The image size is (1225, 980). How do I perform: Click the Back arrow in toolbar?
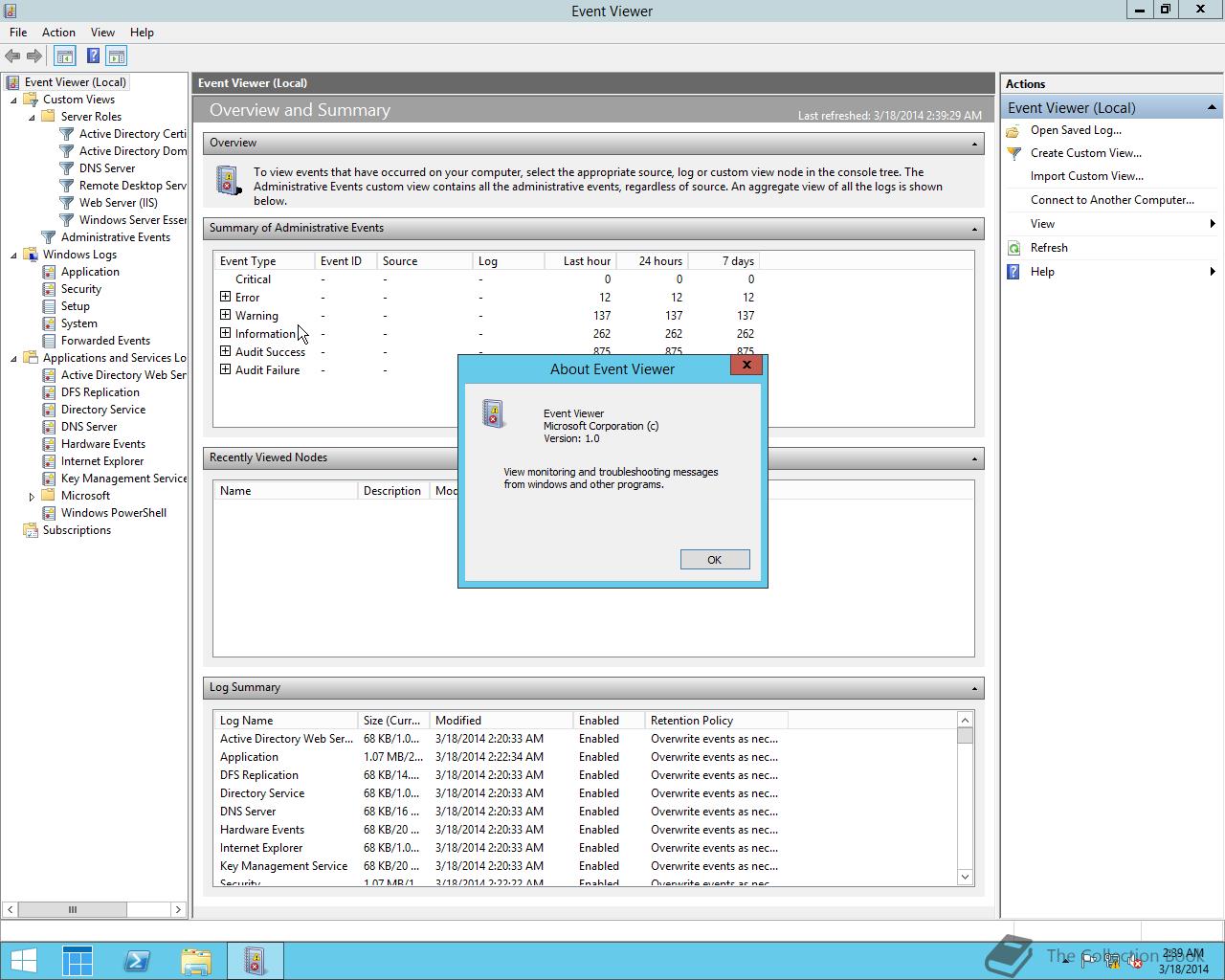tap(12, 56)
